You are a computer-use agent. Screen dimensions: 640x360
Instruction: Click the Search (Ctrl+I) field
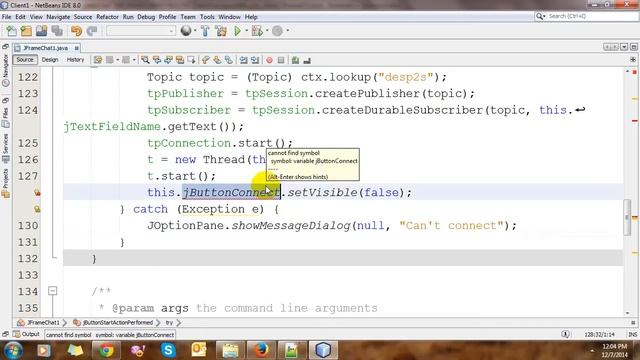click(587, 16)
